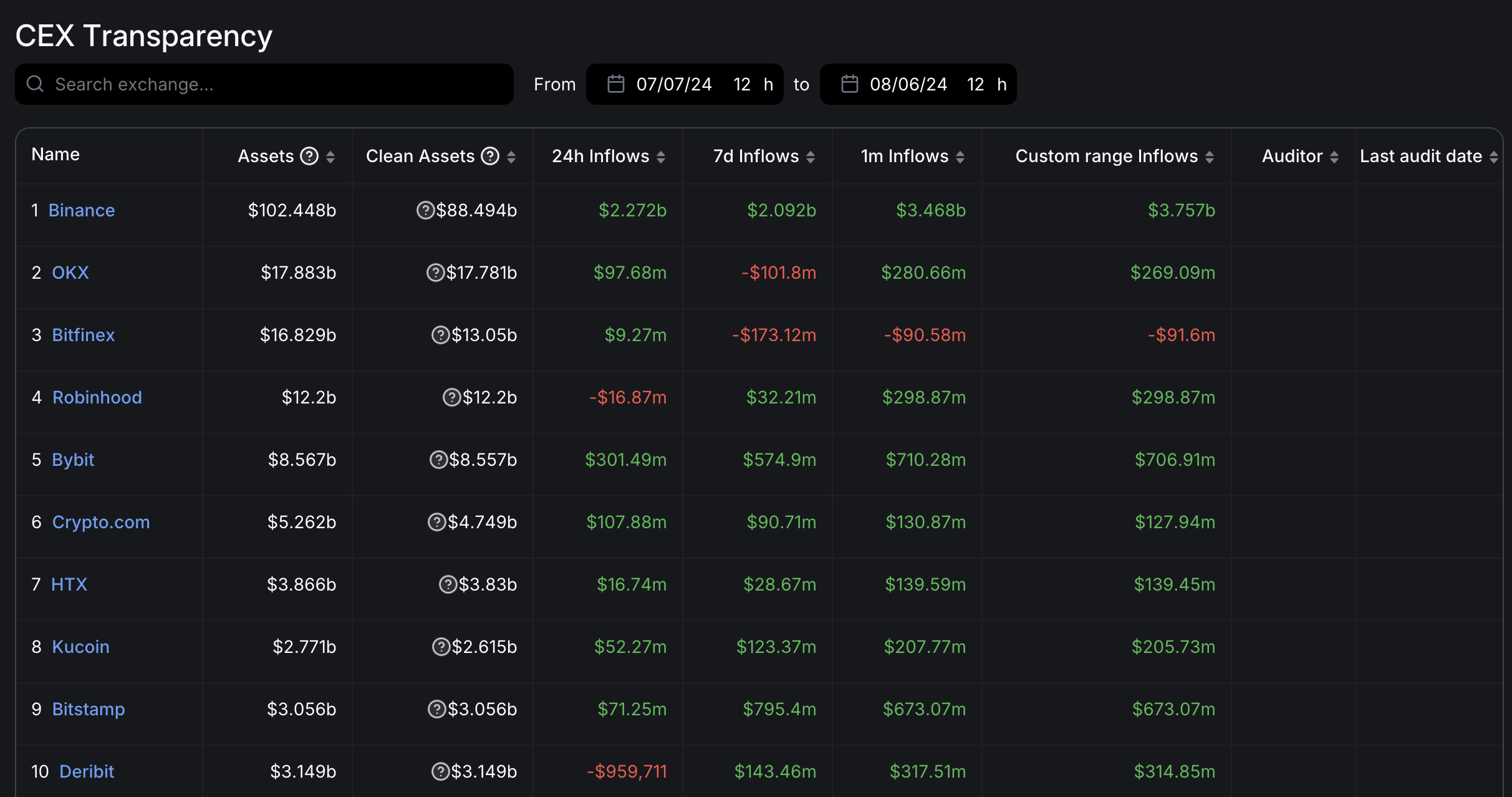Image resolution: width=1512 pixels, height=797 pixels.
Task: Click help icon beside Bitfinex $13.05b
Action: [440, 335]
